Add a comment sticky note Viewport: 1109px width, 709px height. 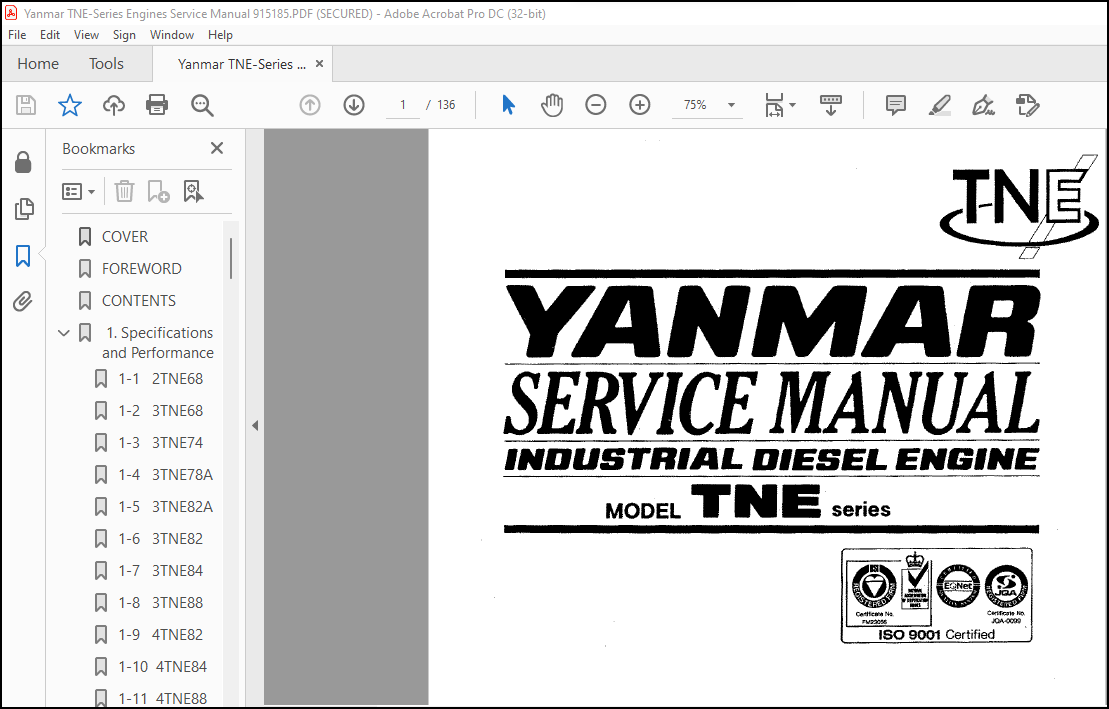[x=895, y=105]
